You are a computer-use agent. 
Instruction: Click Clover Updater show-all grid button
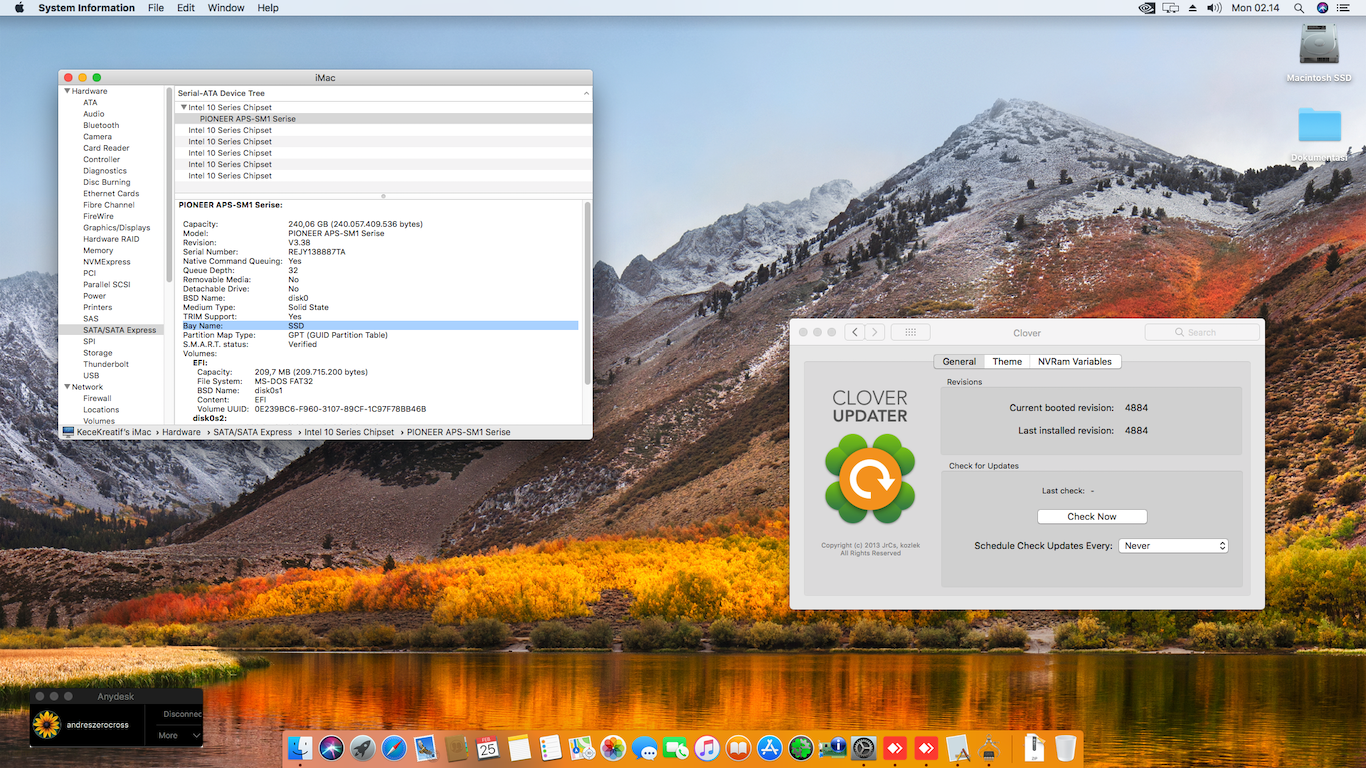pyautogui.click(x=911, y=332)
